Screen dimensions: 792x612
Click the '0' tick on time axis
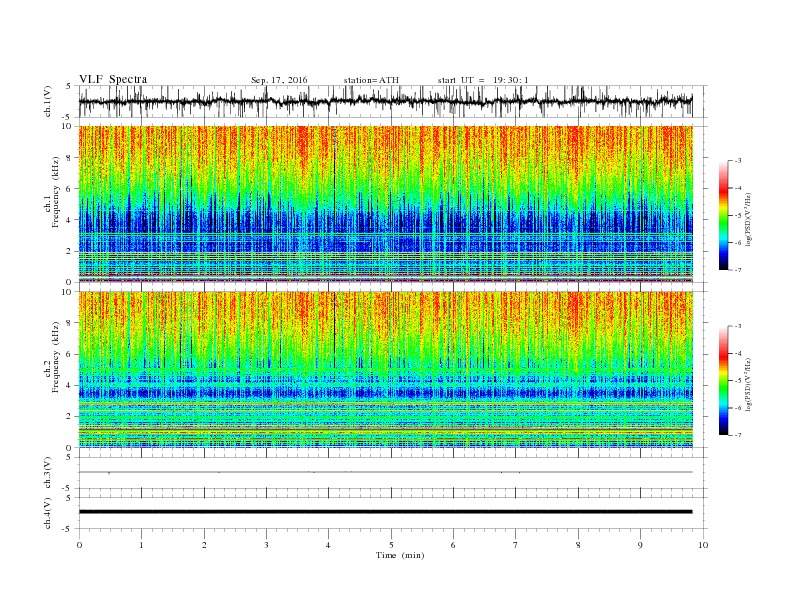tap(79, 545)
